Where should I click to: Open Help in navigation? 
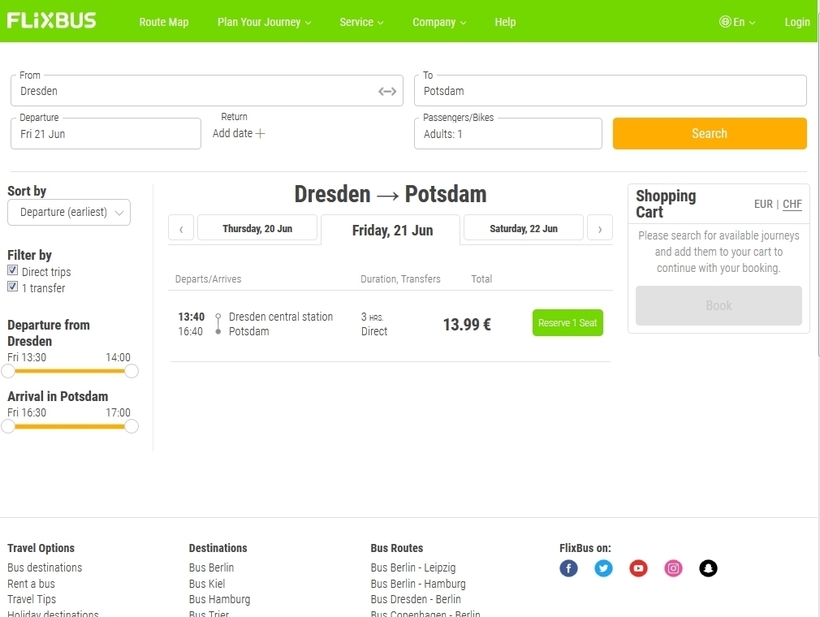(x=505, y=22)
